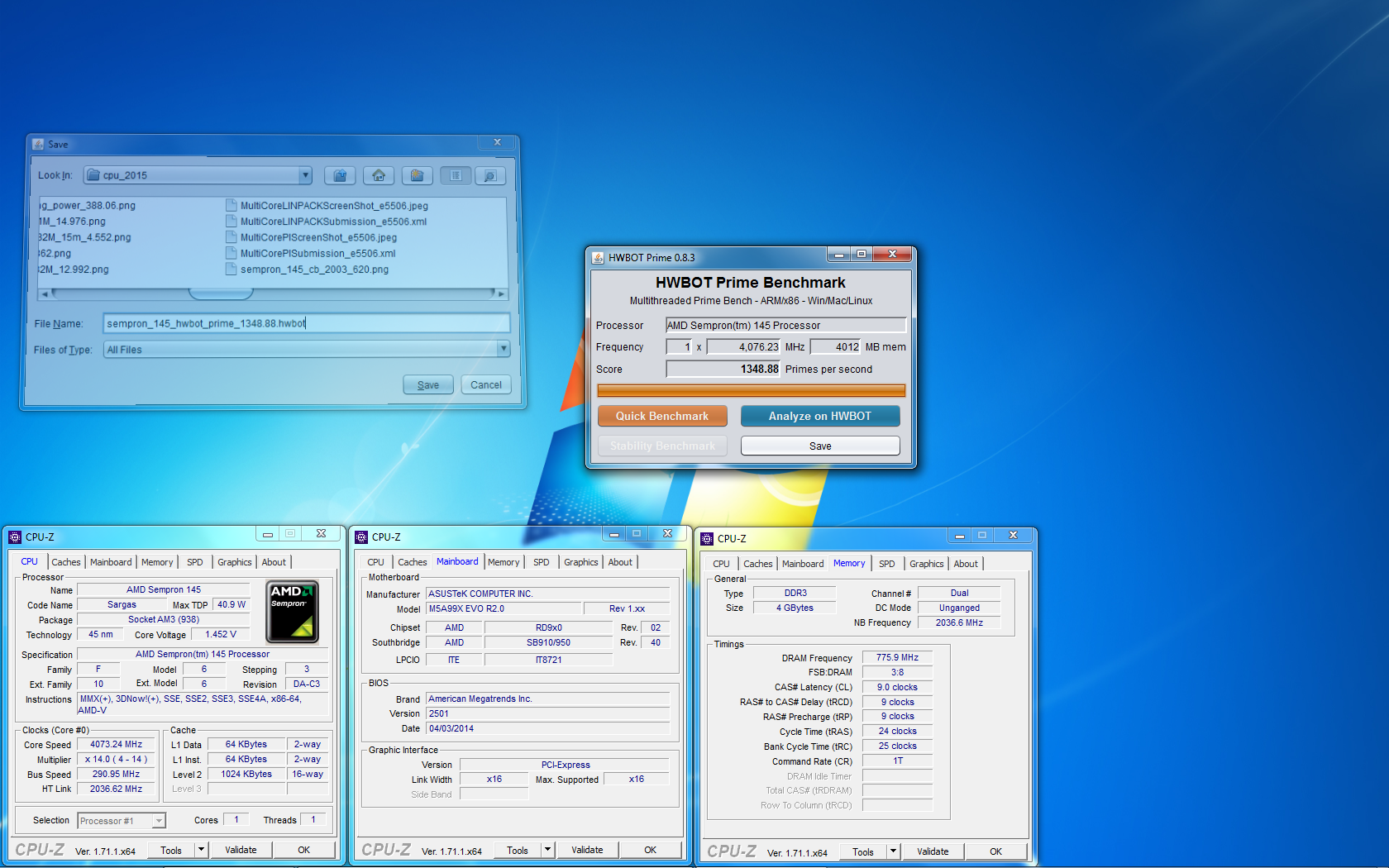1389x868 pixels.
Task: Select MultiCorePISubmission_e5506.xml file icon
Action: 231,253
